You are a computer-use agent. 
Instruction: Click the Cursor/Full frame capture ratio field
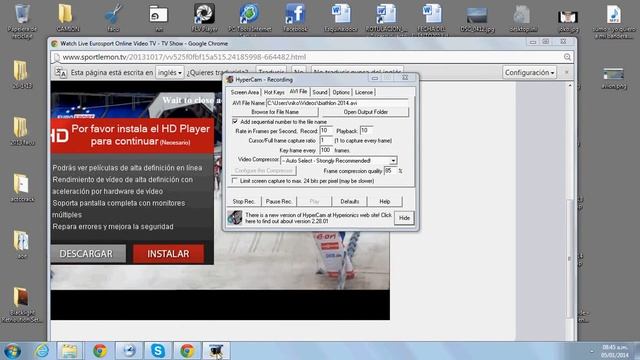(326, 140)
